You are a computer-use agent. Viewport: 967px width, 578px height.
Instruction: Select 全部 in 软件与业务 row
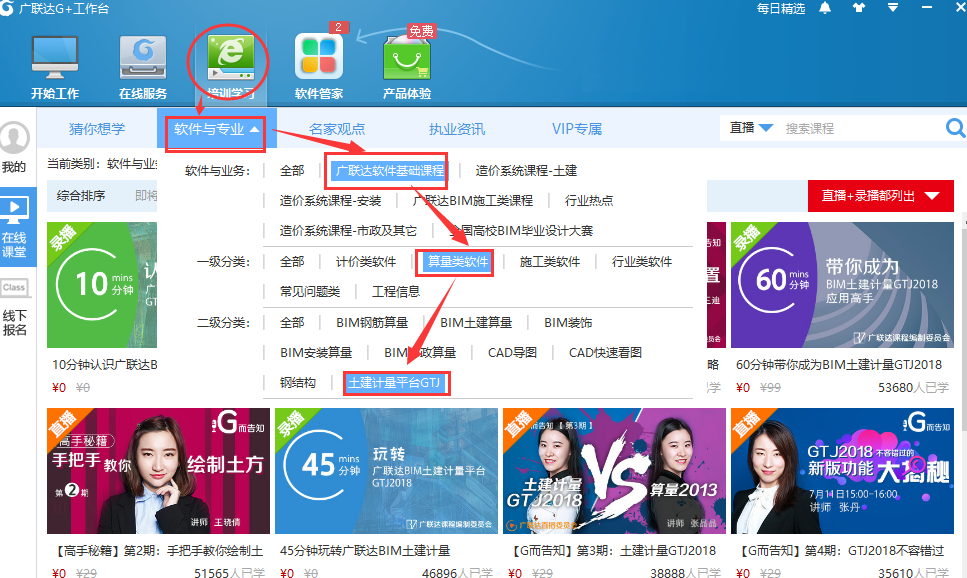292,170
